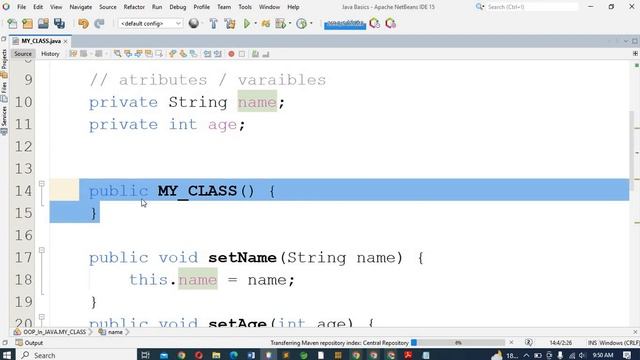The width and height of the screenshot is (640, 360).
Task: Click the Undo arrow icon
Action: [x=83, y=24]
